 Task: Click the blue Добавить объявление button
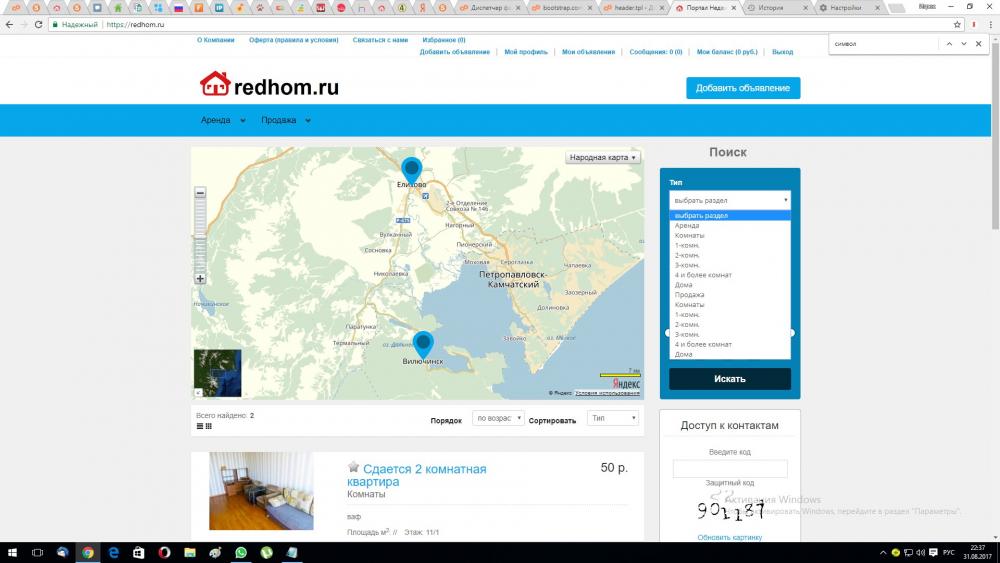pyautogui.click(x=743, y=88)
